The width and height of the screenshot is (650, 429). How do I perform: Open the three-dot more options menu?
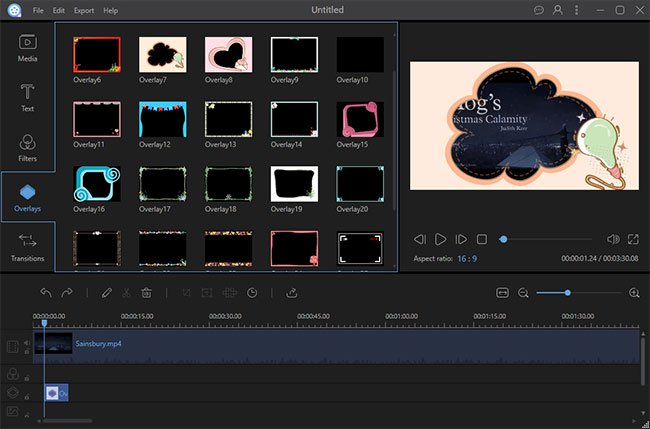(x=576, y=10)
